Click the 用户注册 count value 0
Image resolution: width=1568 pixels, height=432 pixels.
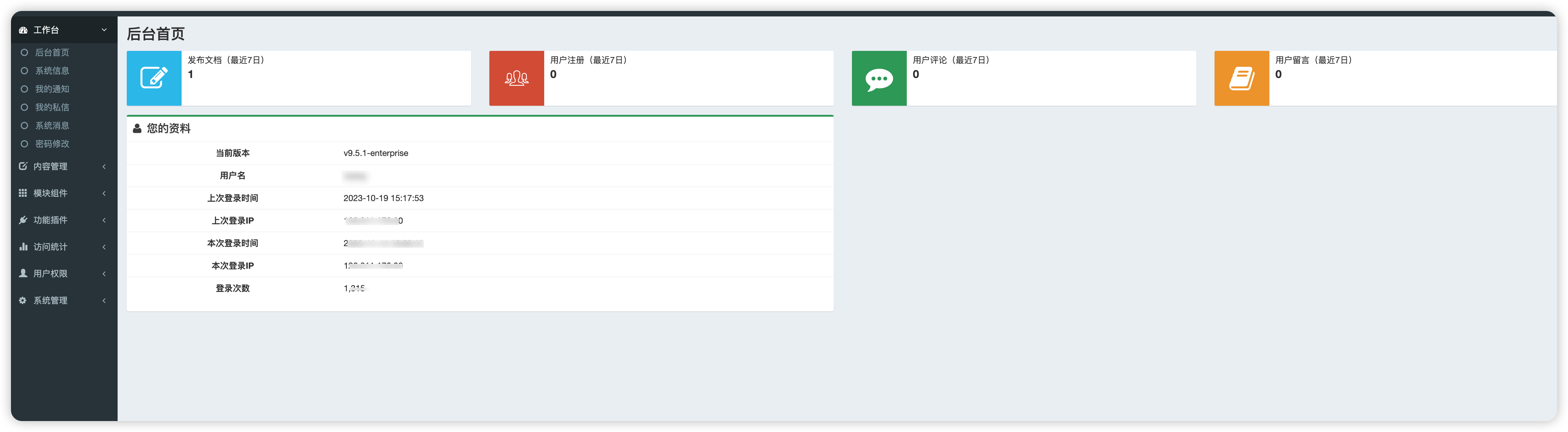click(x=553, y=74)
